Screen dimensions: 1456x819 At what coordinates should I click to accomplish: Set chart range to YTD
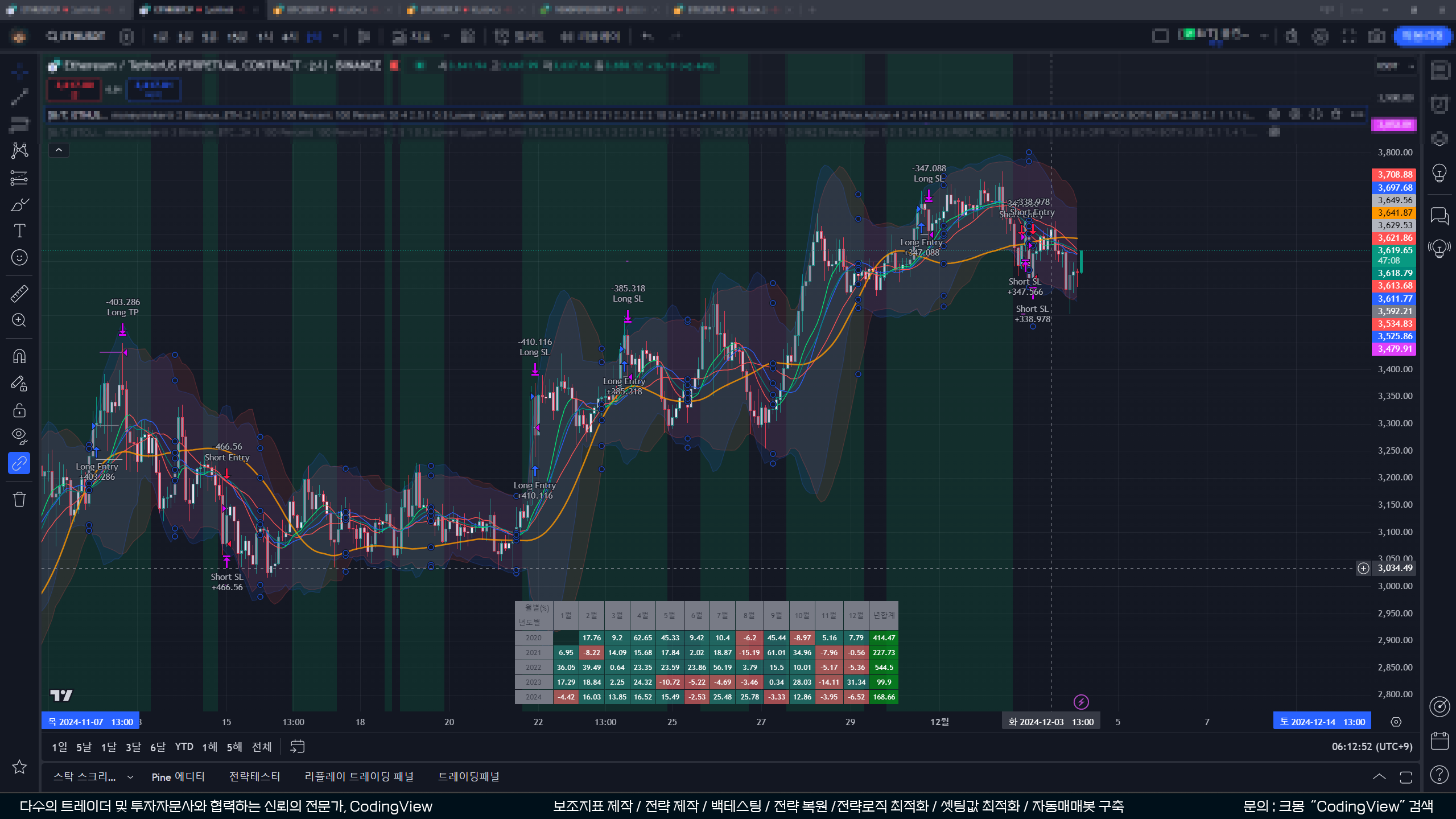pyautogui.click(x=184, y=747)
